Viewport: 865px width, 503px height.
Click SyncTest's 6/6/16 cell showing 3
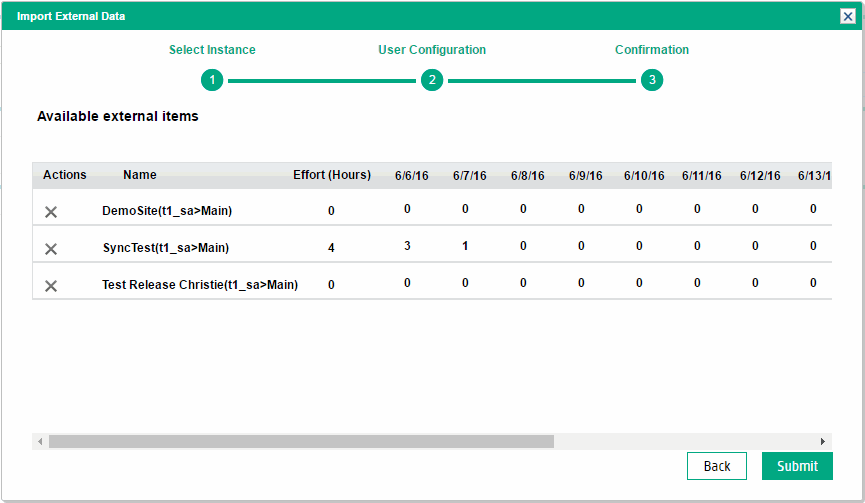tap(407, 246)
